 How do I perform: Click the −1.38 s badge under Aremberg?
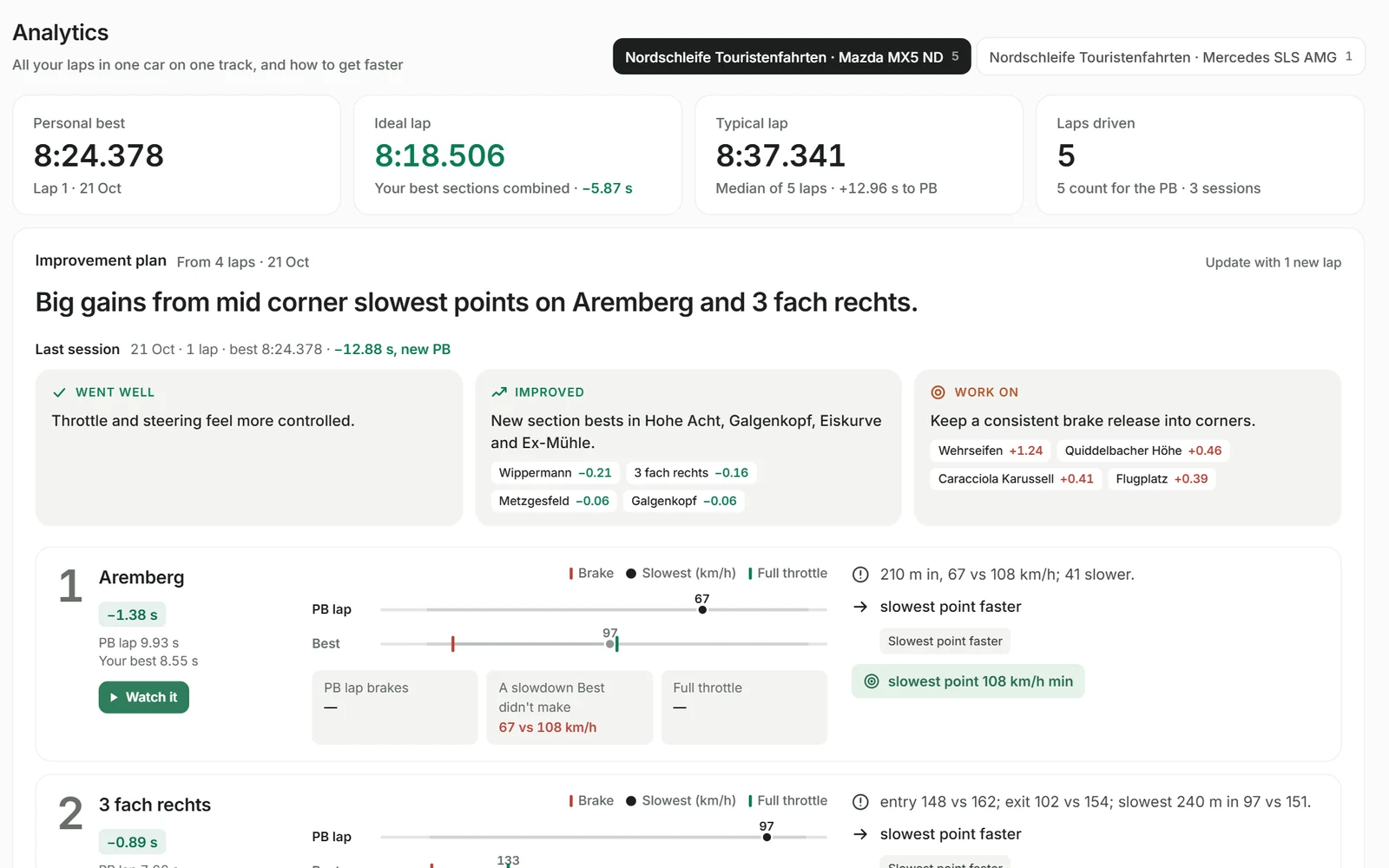[x=132, y=615]
